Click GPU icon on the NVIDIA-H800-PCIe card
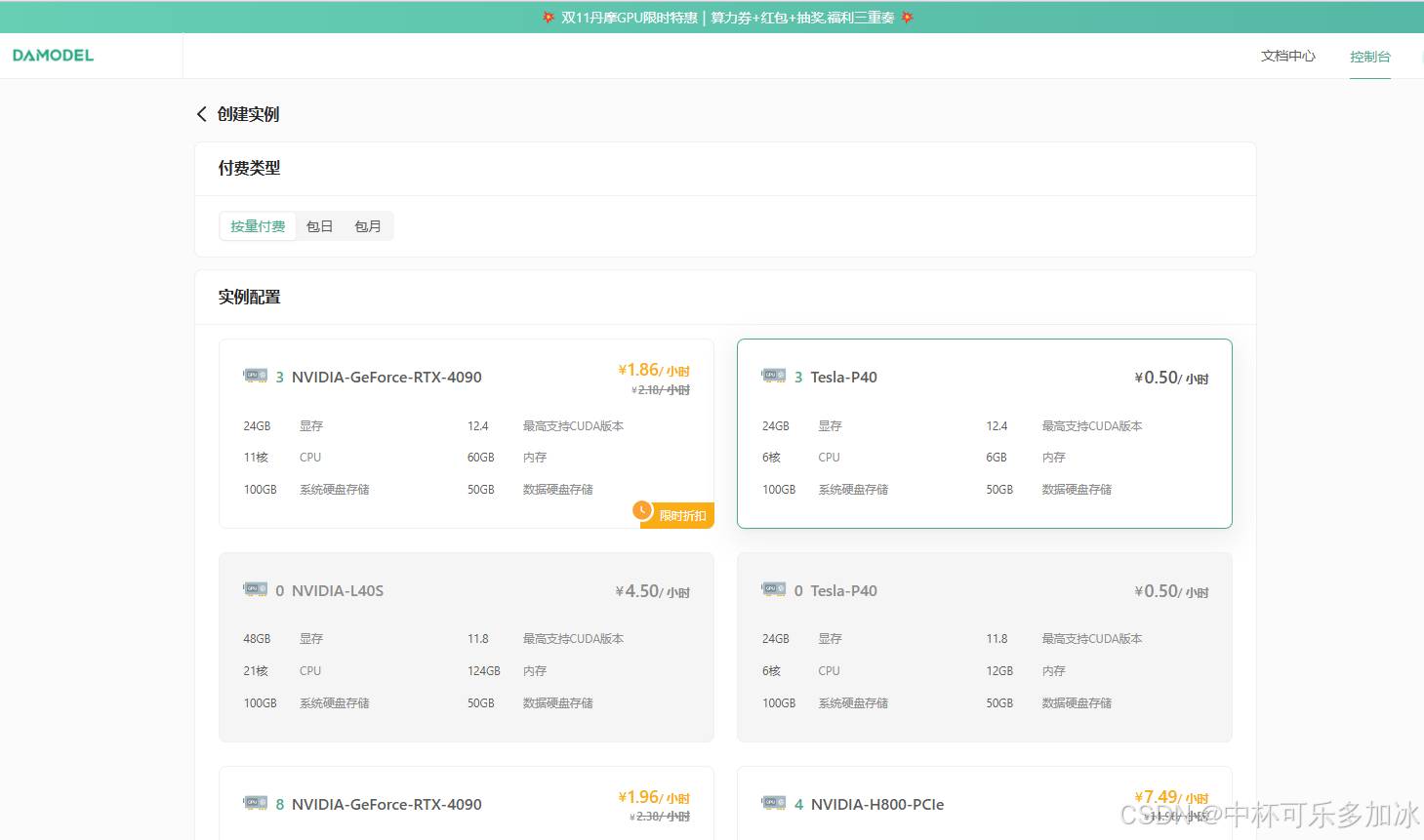The width and height of the screenshot is (1424, 840). 774,803
